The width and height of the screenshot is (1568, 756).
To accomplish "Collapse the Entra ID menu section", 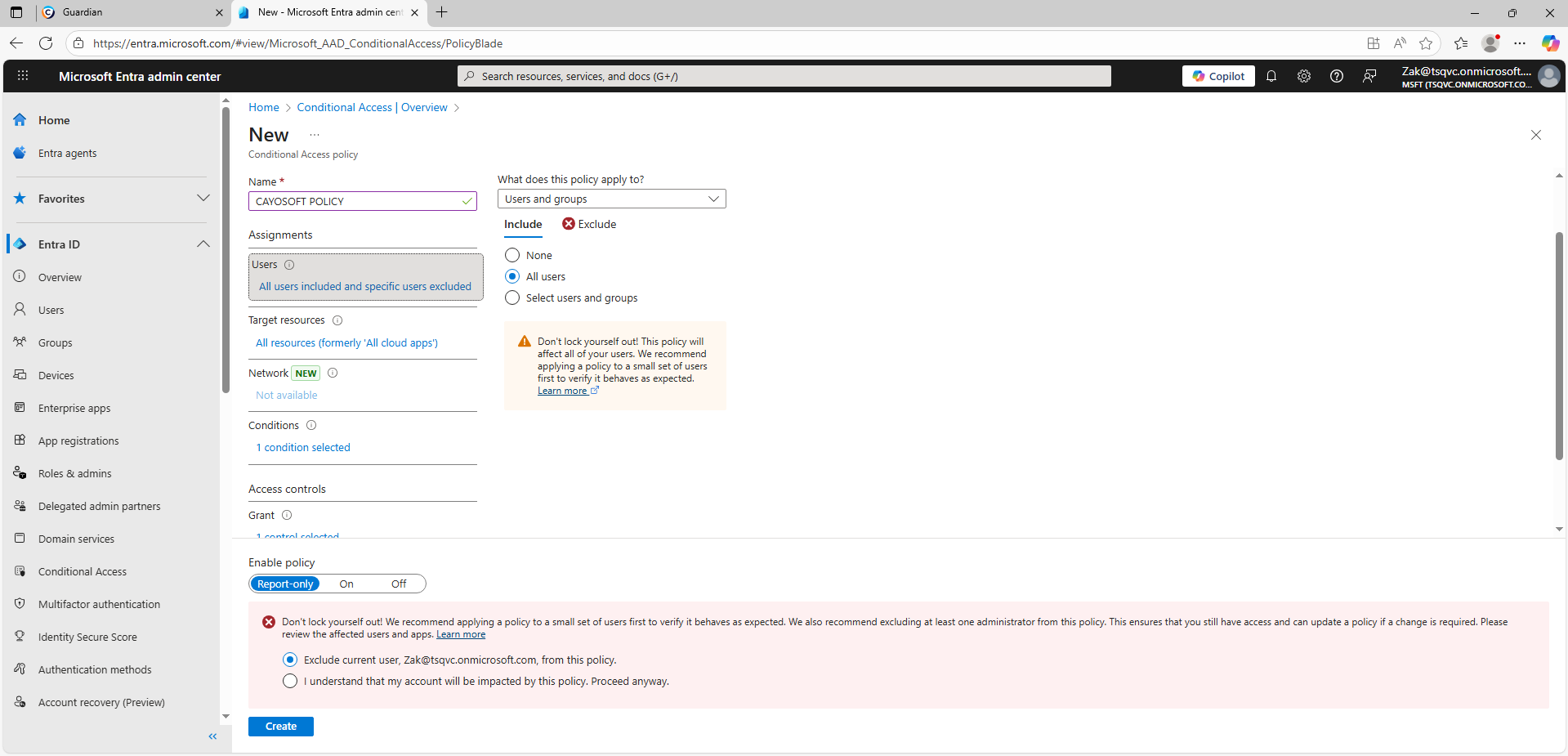I will (203, 244).
